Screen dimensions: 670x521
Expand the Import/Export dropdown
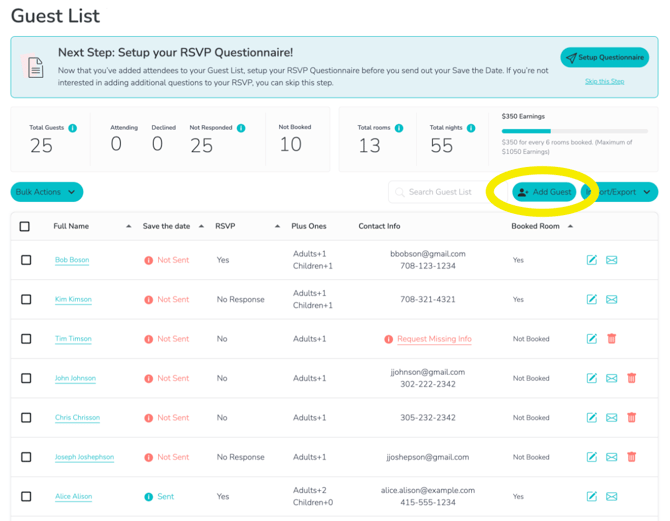622,192
